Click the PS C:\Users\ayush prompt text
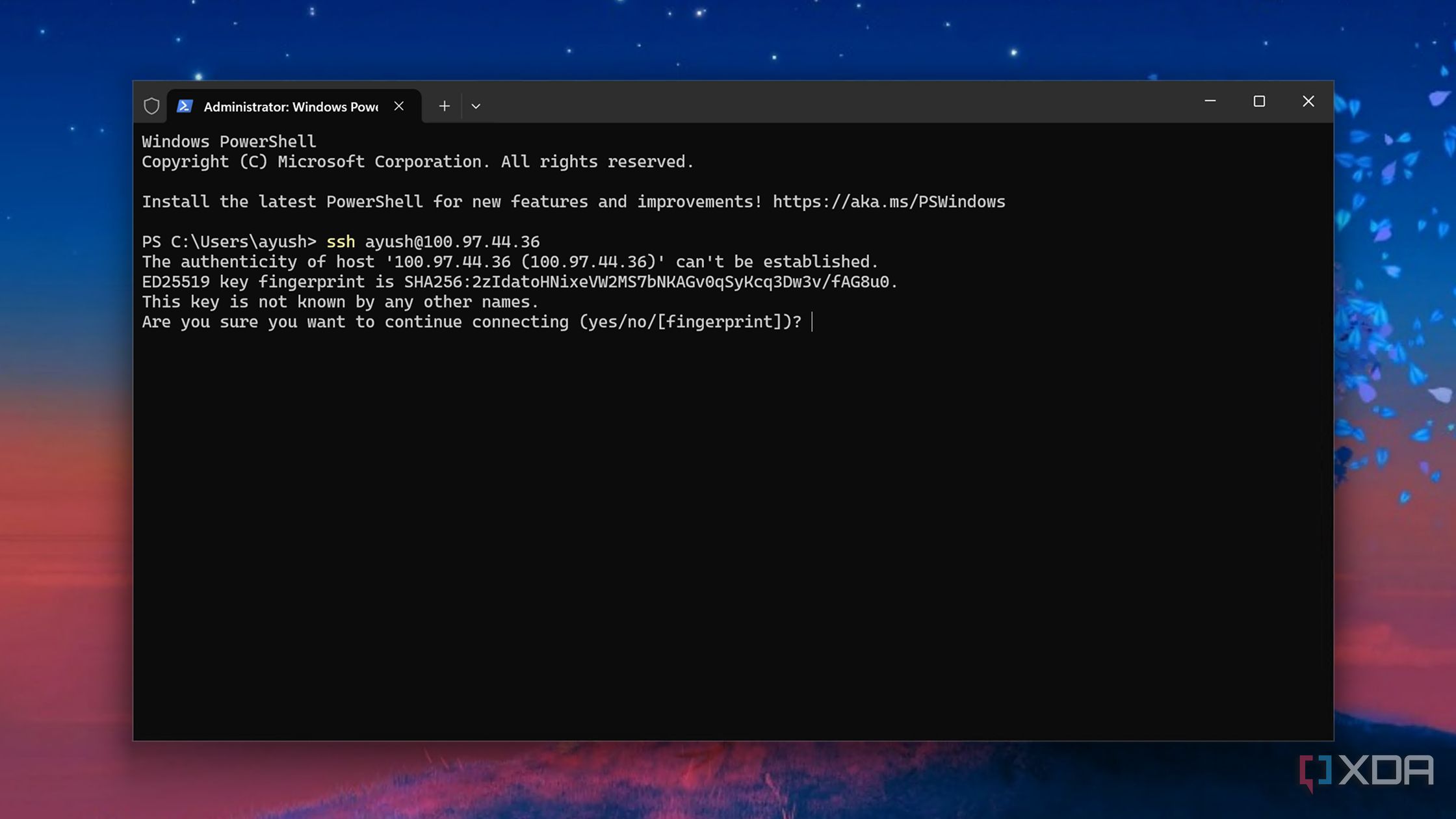The width and height of the screenshot is (1456, 819). click(x=227, y=241)
